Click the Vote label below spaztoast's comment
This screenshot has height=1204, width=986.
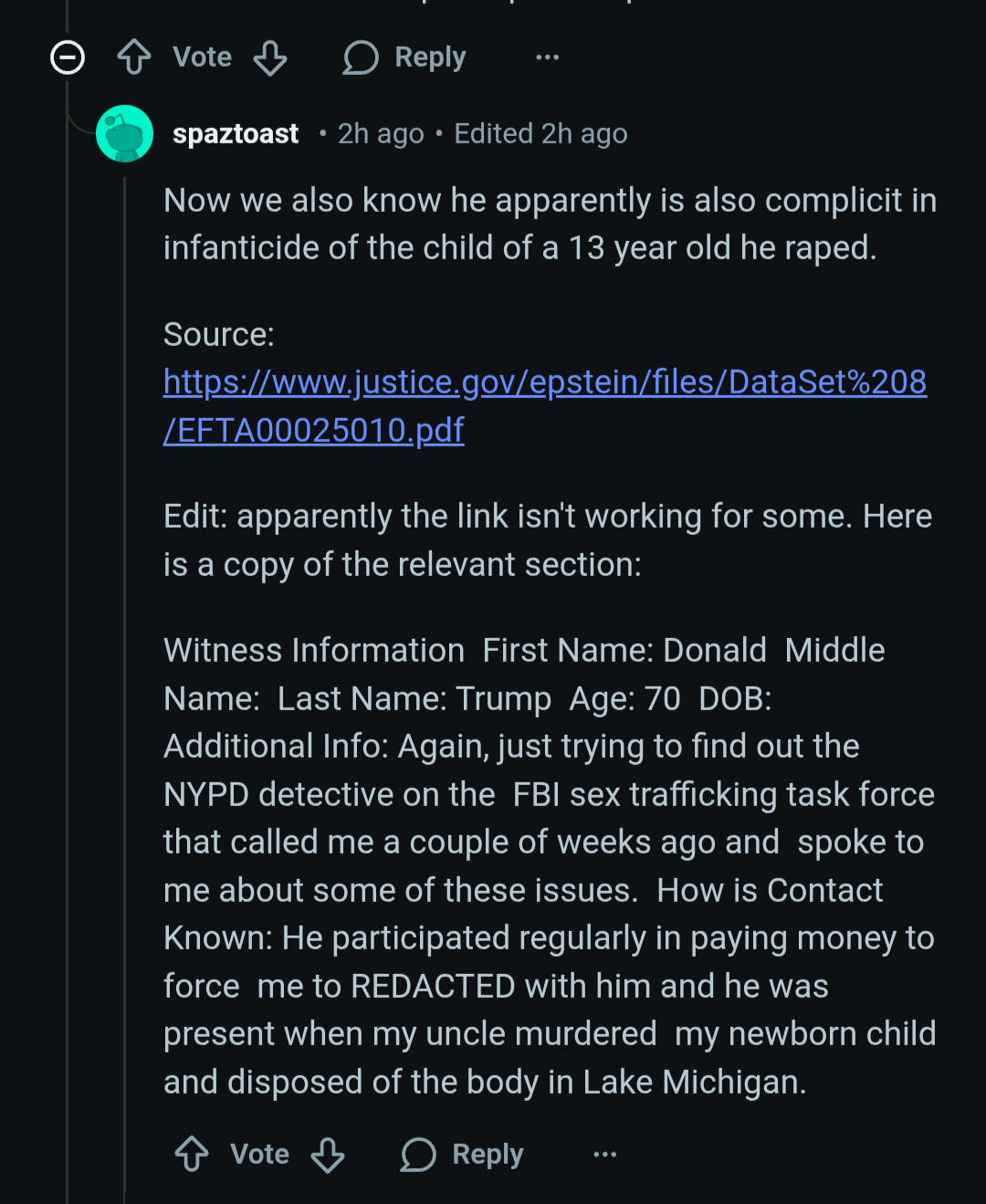click(x=260, y=1155)
